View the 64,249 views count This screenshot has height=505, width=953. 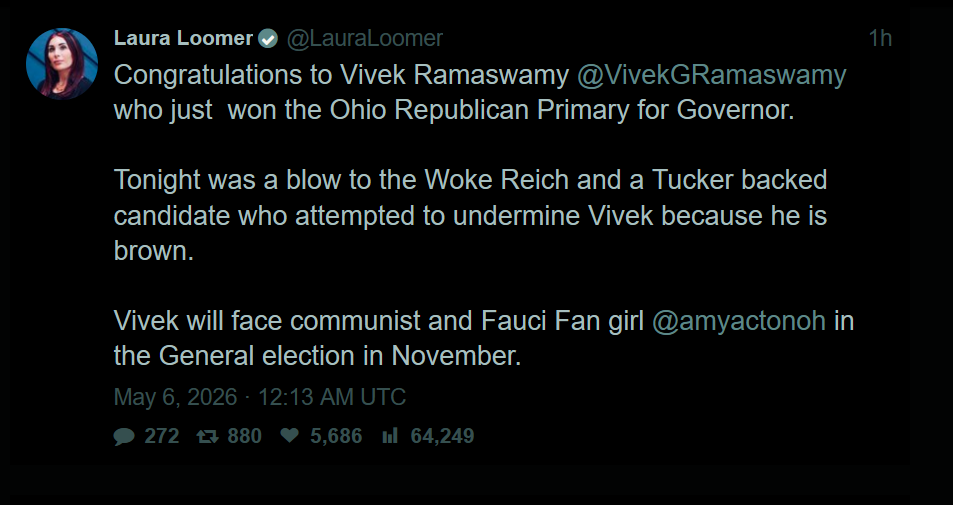(442, 436)
